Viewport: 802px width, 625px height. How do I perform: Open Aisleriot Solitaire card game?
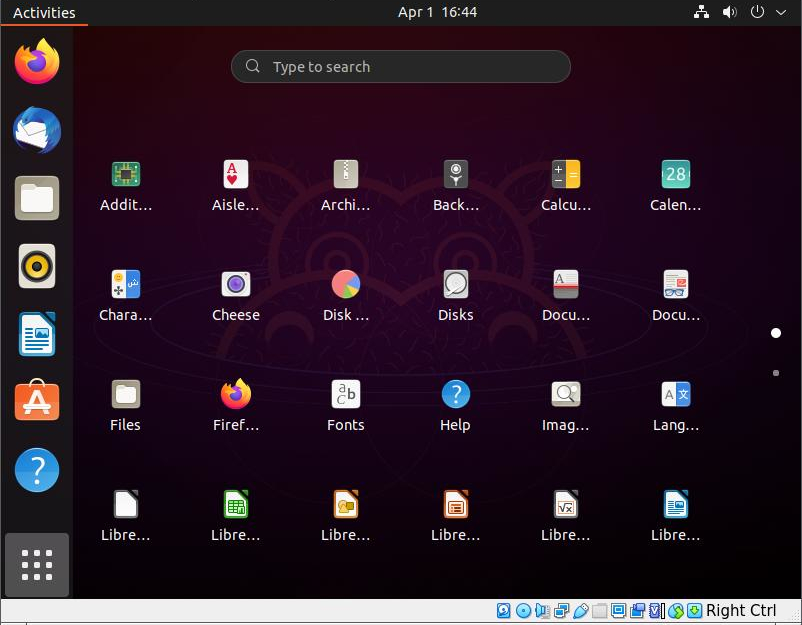tap(236, 175)
